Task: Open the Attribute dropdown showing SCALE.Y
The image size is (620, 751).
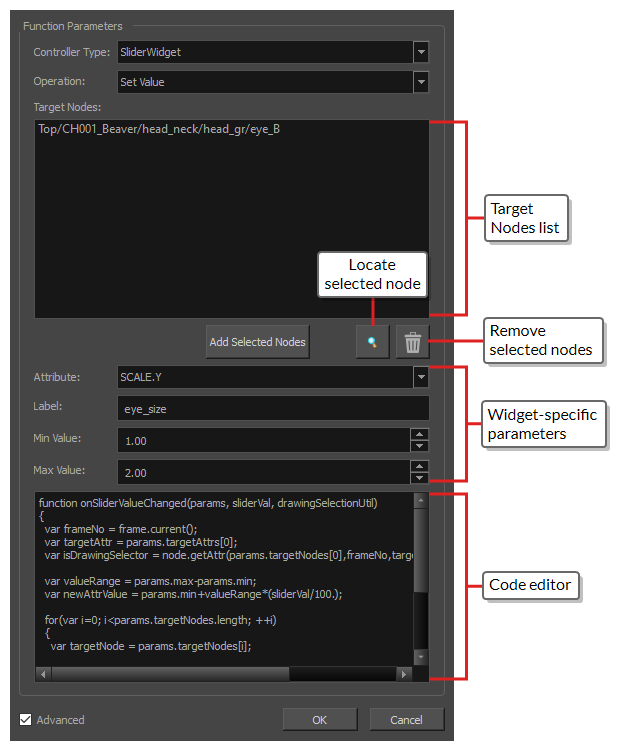Action: (421, 377)
